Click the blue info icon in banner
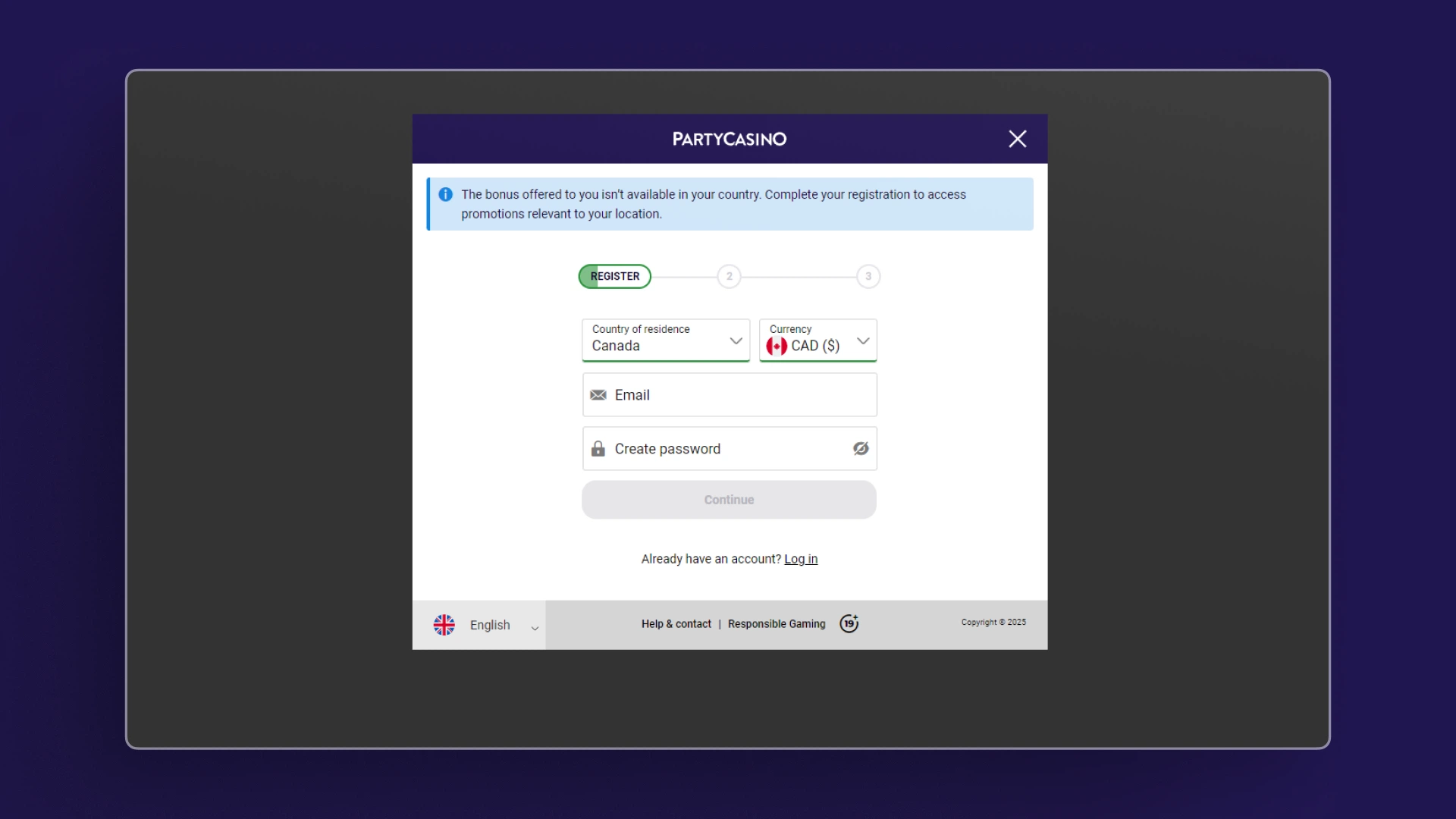 pyautogui.click(x=446, y=194)
